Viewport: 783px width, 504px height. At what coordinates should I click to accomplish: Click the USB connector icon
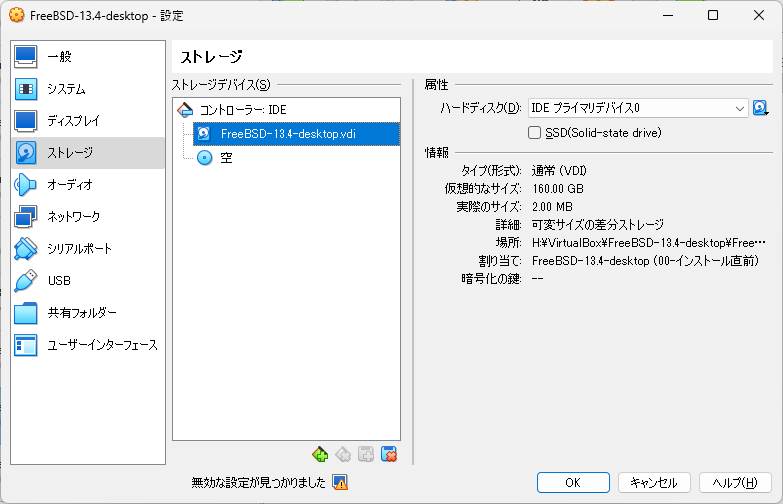click(25, 281)
